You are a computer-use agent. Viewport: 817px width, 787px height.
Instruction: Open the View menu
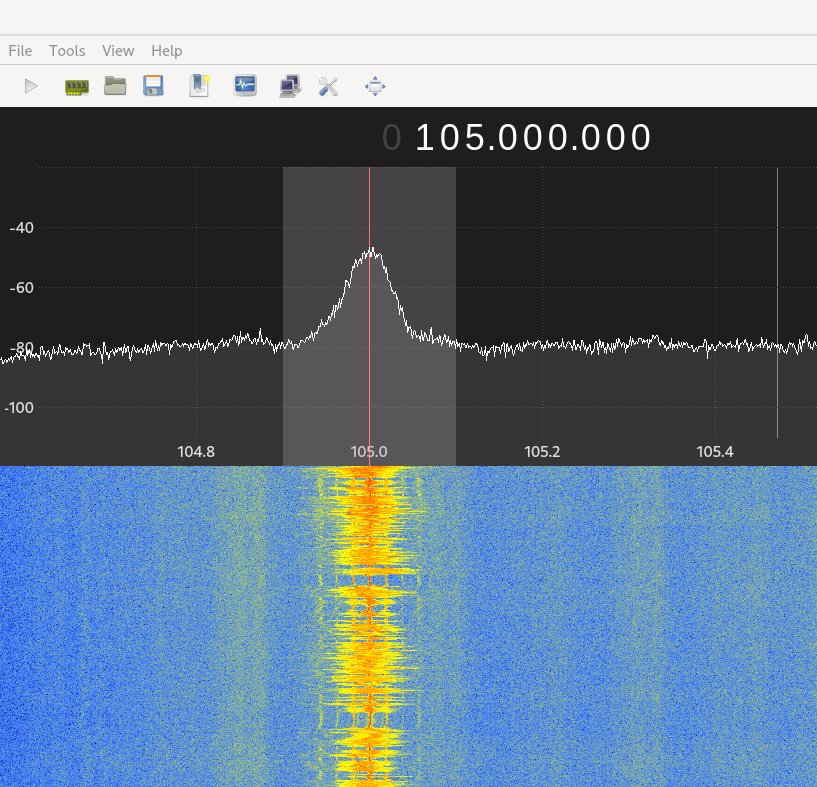(x=118, y=50)
